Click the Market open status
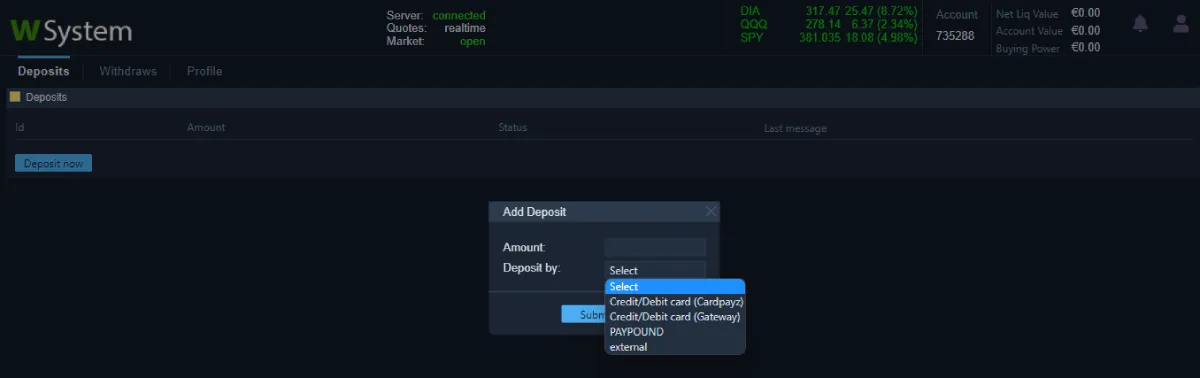 coord(436,41)
